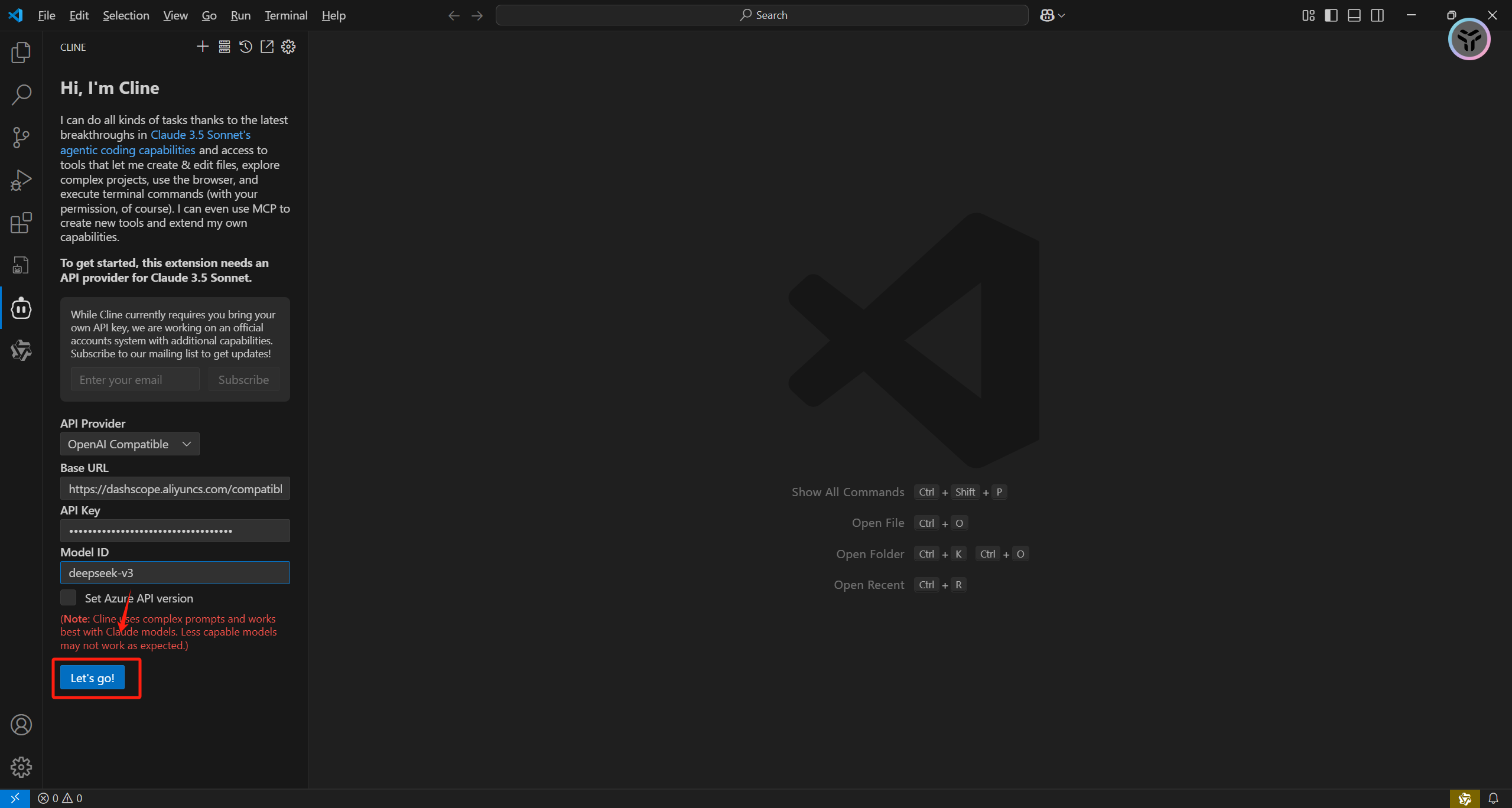
Task: Open the Extensions view
Action: (21, 223)
